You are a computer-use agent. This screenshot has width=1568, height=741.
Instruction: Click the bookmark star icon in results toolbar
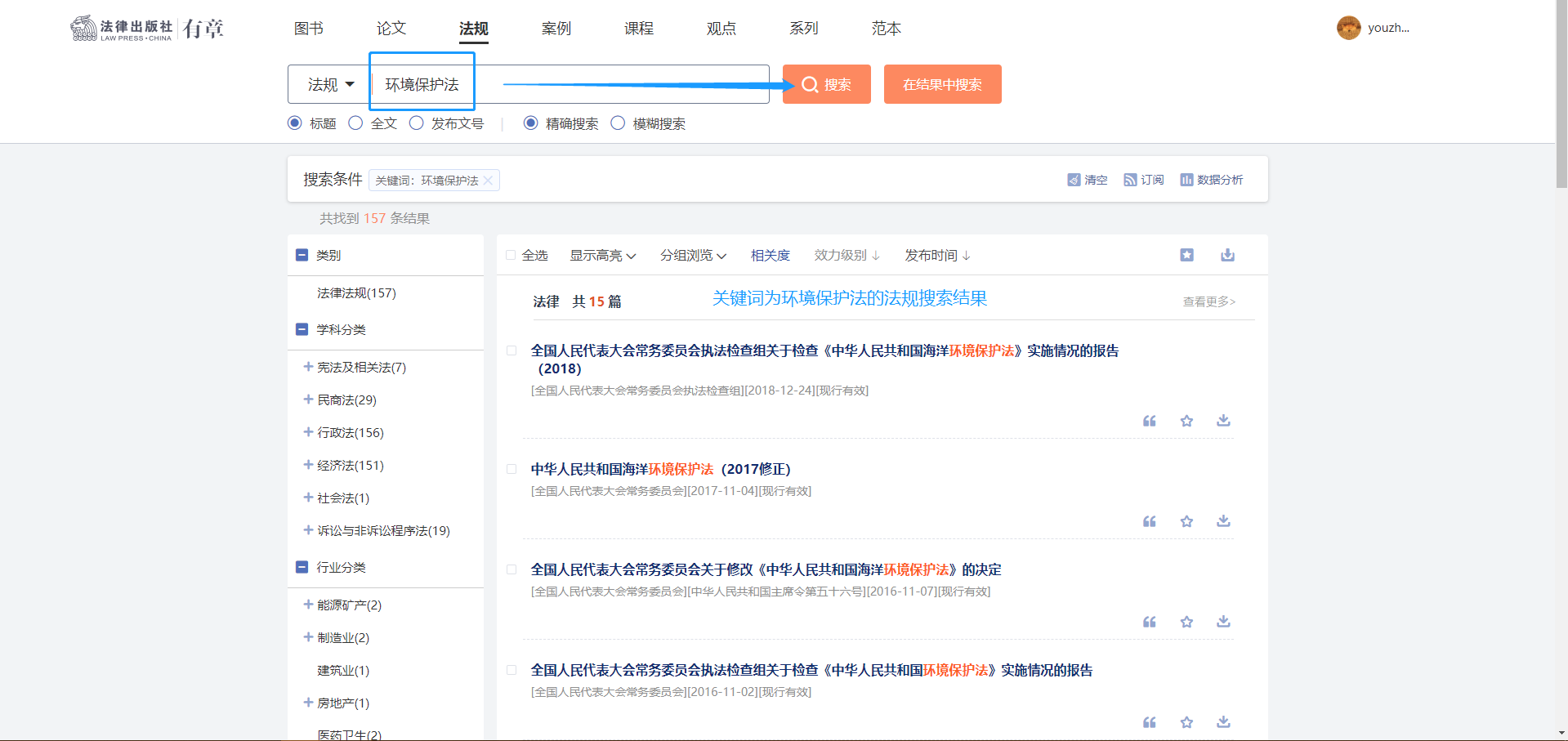coord(1186,255)
